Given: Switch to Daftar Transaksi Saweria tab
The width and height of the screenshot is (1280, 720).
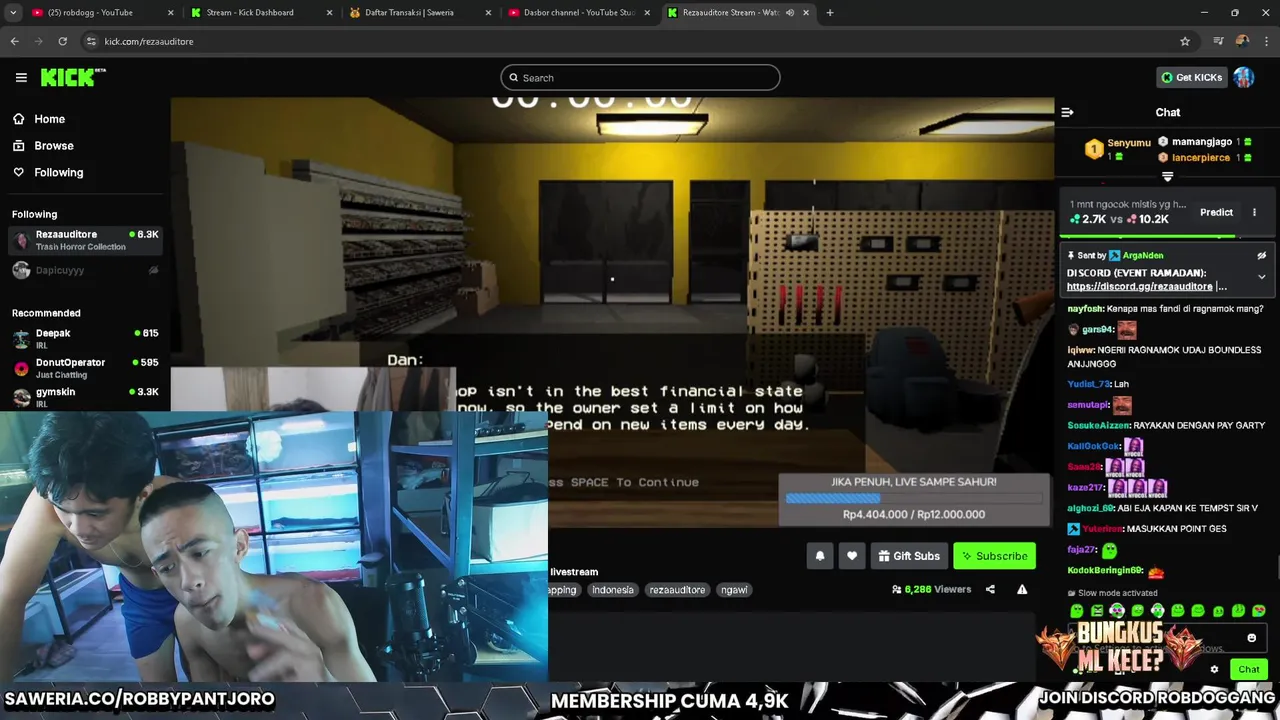Looking at the screenshot, I should [x=418, y=13].
